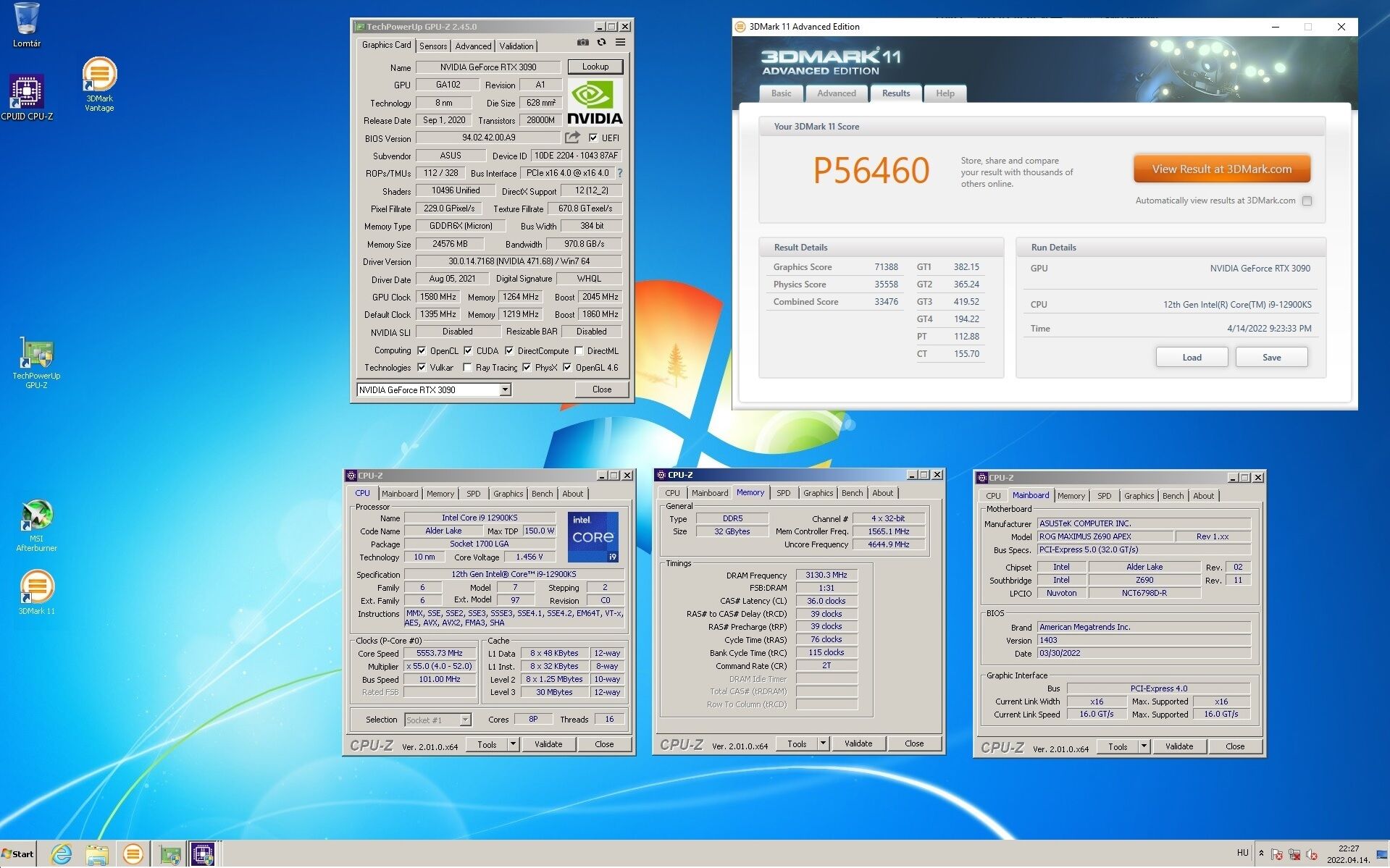
Task: Toggle the CUDA checkbox
Action: pos(468,350)
